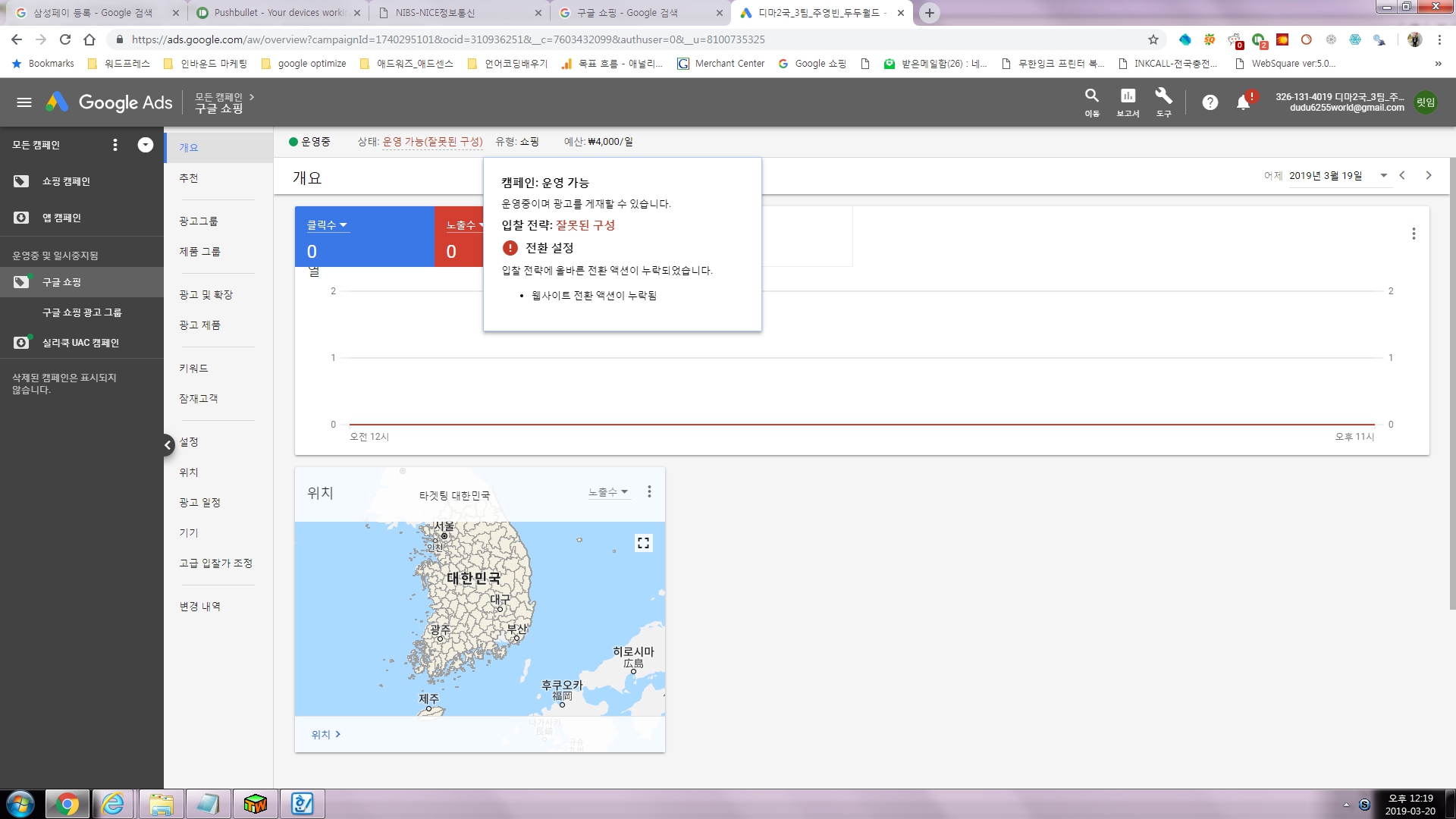Click the search magnifier icon

pos(1091,96)
